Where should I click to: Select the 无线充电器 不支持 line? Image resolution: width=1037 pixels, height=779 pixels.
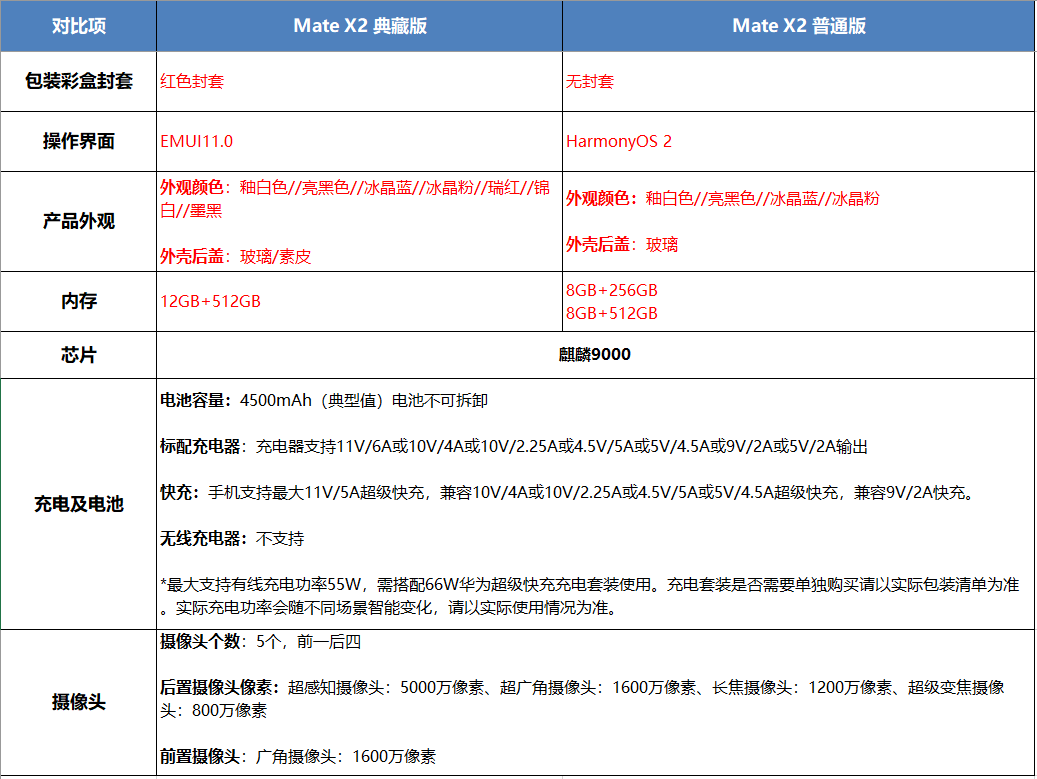232,539
